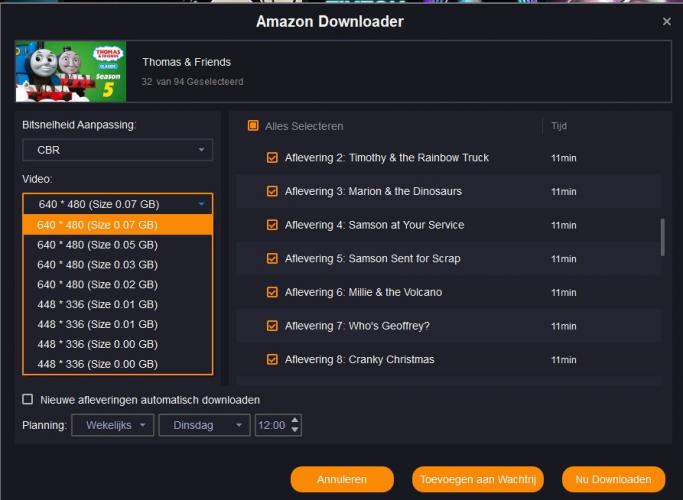Click the Nu Downloaden button

(613, 479)
